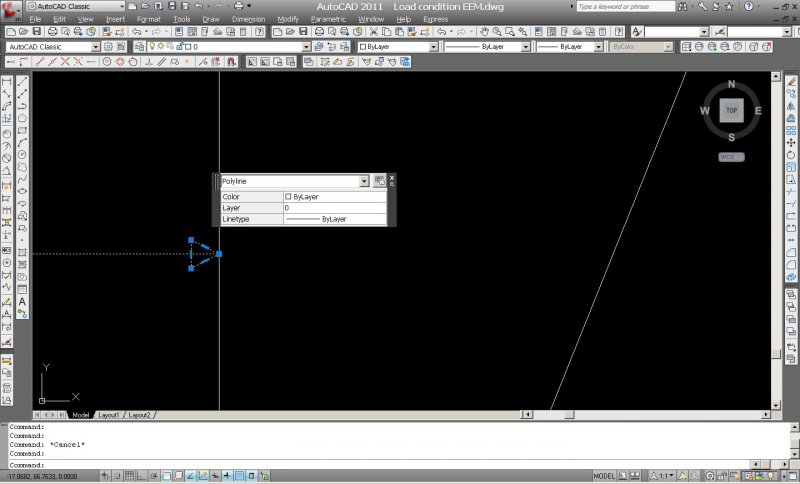800x484 pixels.
Task: Click the command line input area
Action: tap(378, 465)
